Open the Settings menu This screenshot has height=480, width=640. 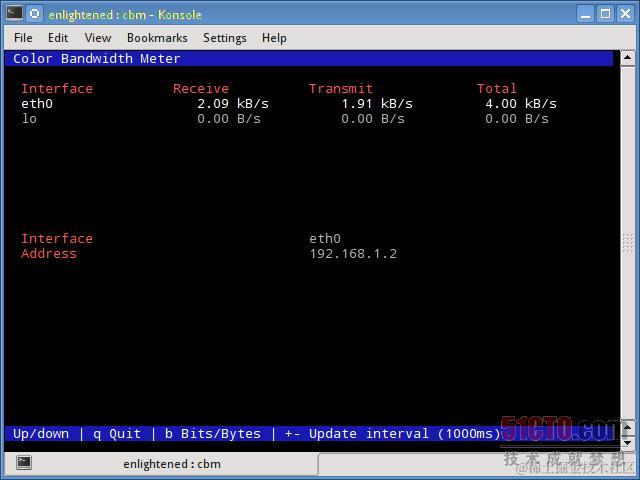click(224, 38)
